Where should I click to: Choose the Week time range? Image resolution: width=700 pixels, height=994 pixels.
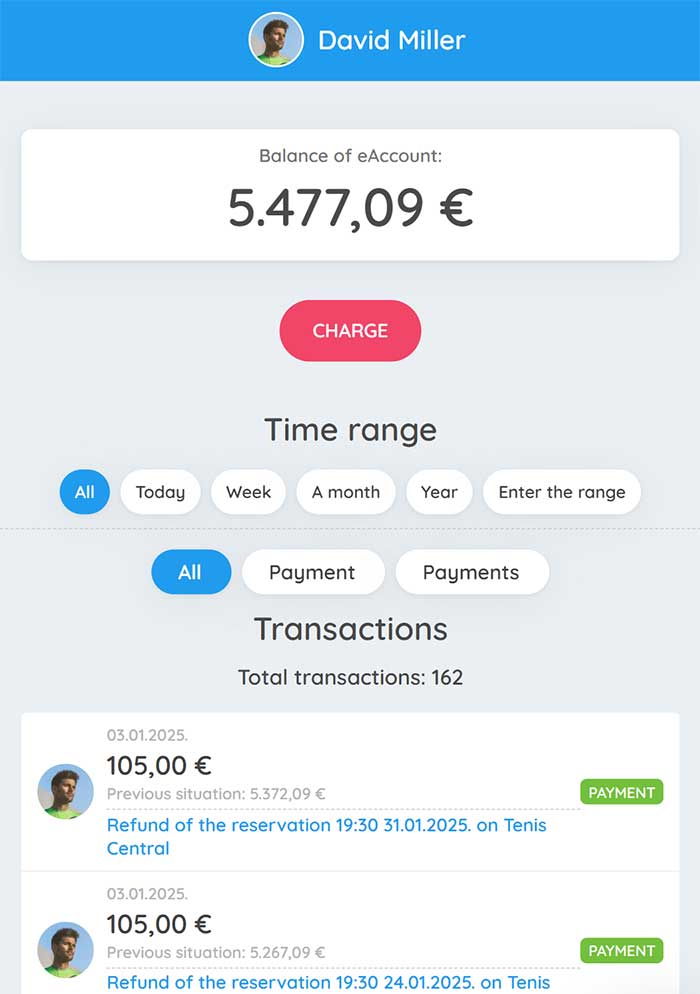pos(248,492)
